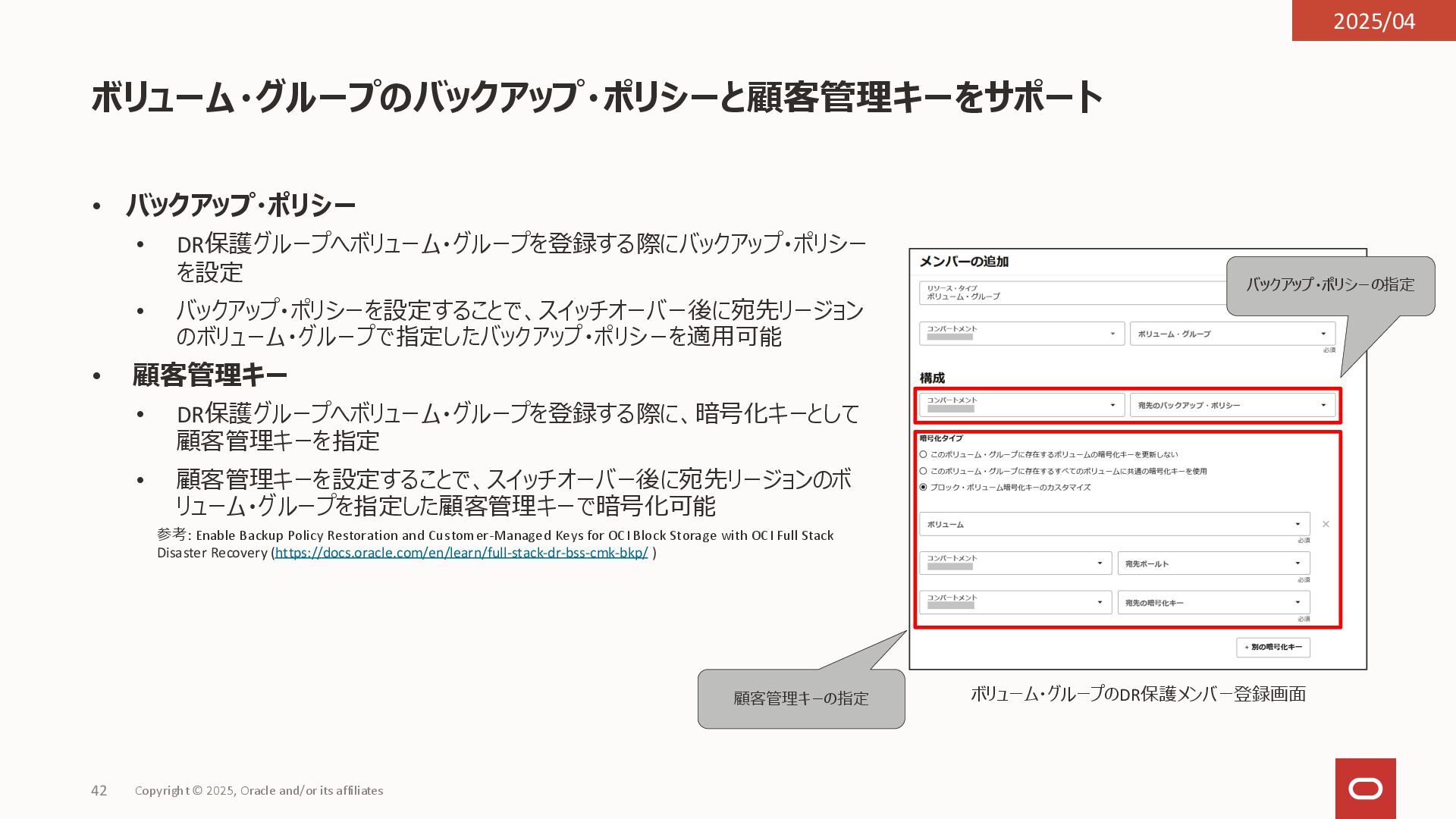The image size is (1456, 819).
Task: Expand the ボリューム selection dropdown
Action: coord(1114,524)
